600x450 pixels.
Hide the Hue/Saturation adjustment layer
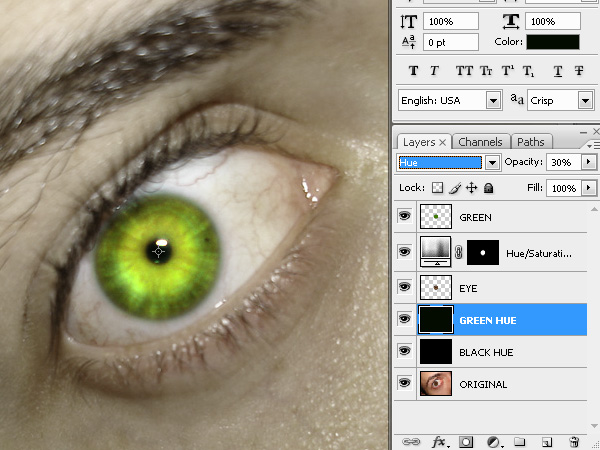404,251
